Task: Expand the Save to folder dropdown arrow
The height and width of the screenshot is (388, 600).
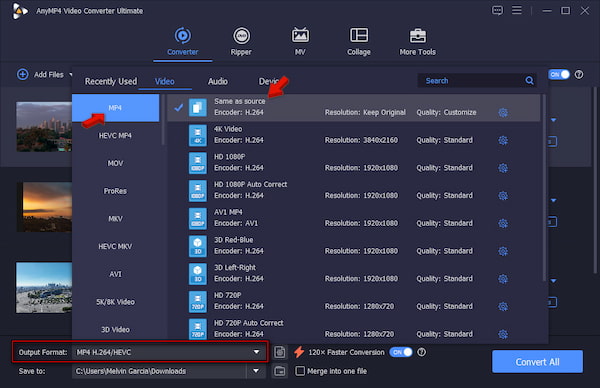Action: (256, 371)
